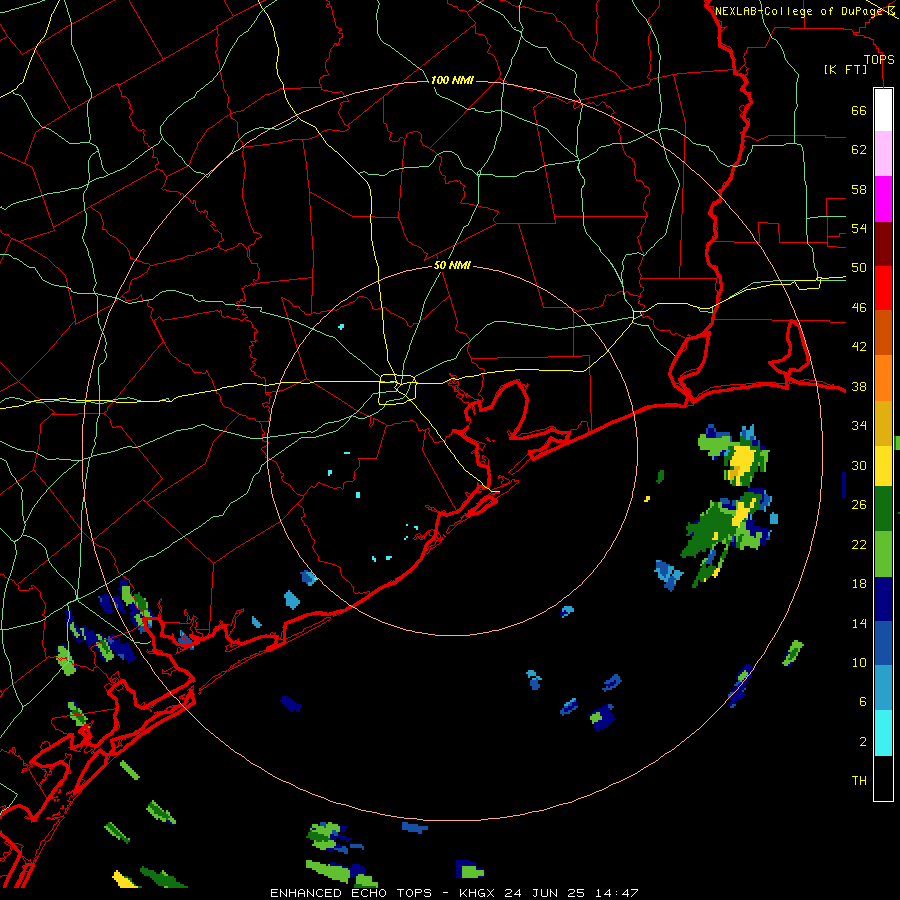Click the white 66 kft color swatch
The width and height of the screenshot is (900, 900).
[x=883, y=110]
